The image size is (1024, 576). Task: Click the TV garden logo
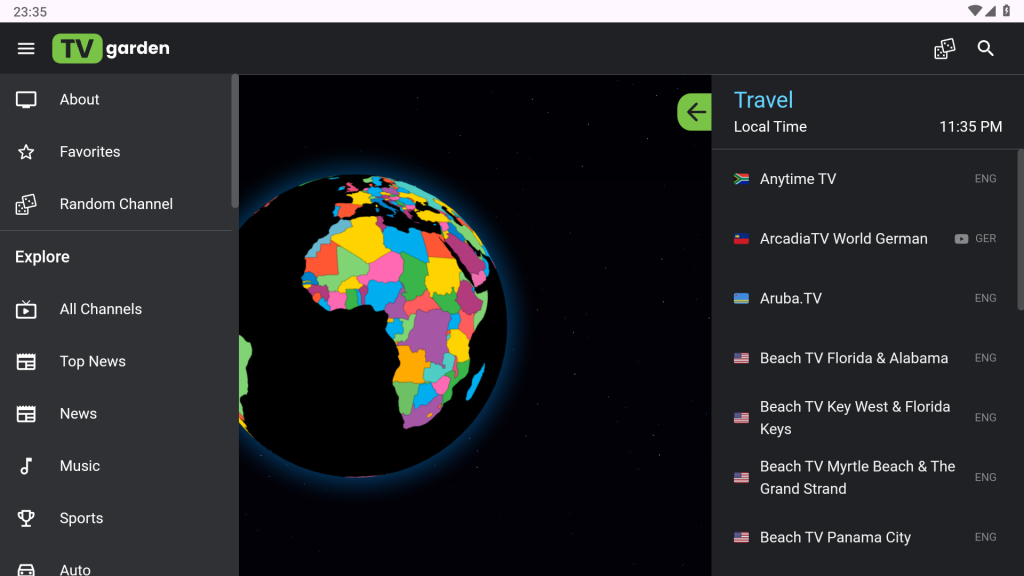pos(111,48)
